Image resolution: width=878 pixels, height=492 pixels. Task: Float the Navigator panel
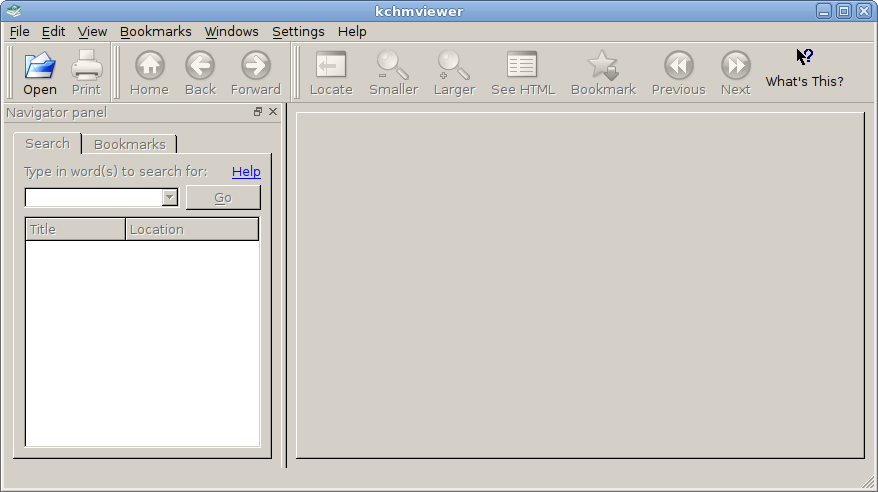coord(258,112)
